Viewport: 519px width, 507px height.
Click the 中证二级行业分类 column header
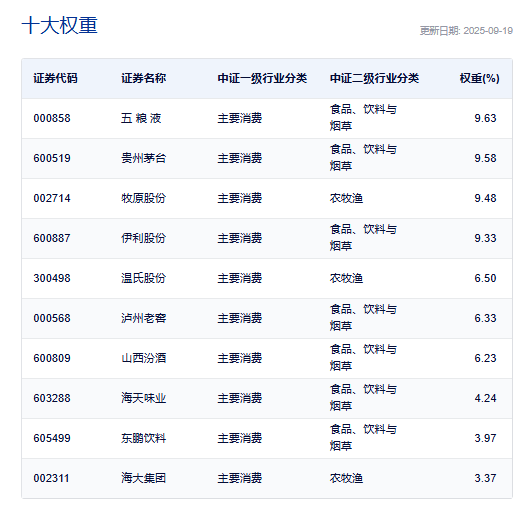pyautogui.click(x=374, y=78)
